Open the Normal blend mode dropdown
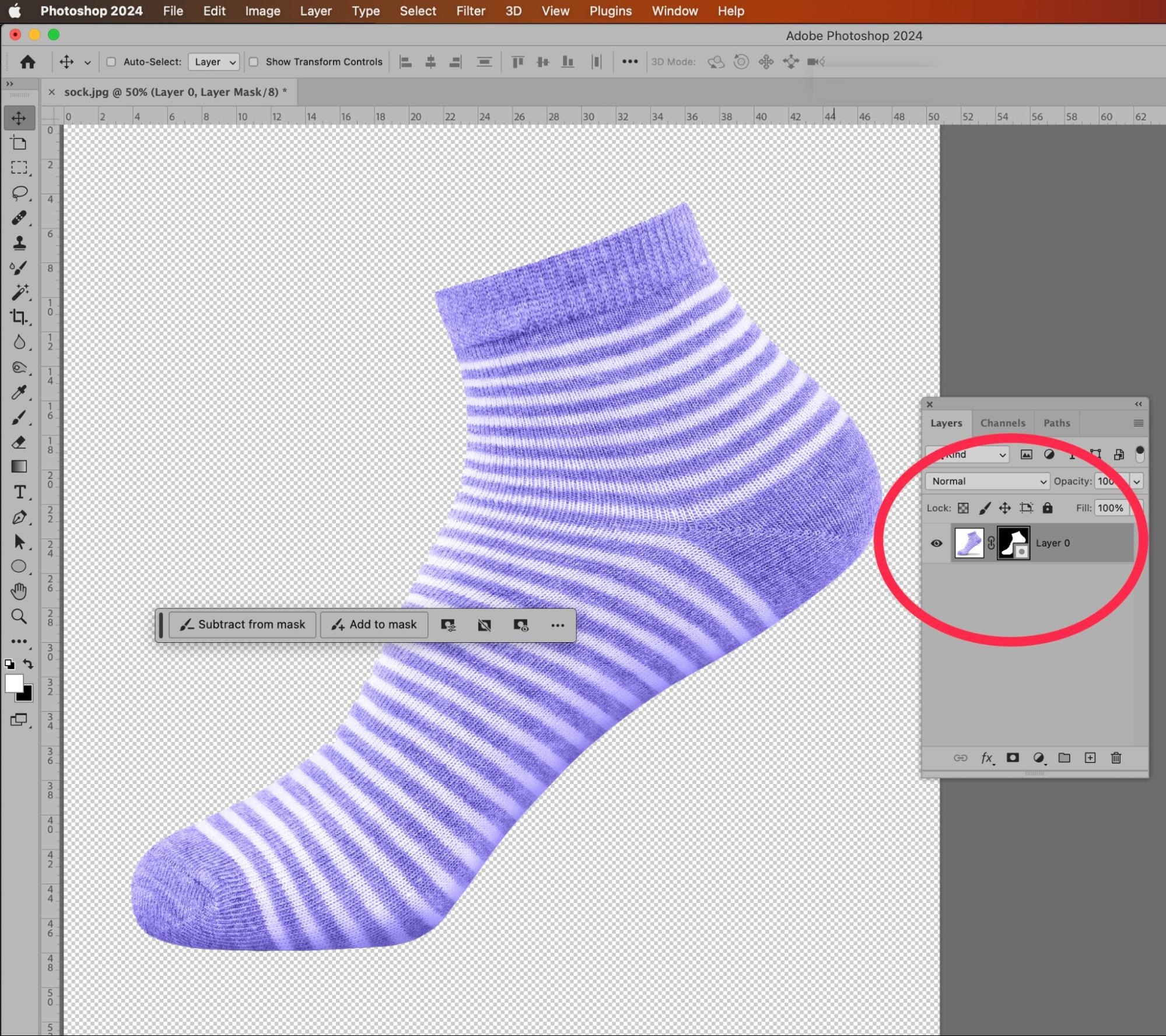This screenshot has height=1036, width=1166. click(988, 481)
